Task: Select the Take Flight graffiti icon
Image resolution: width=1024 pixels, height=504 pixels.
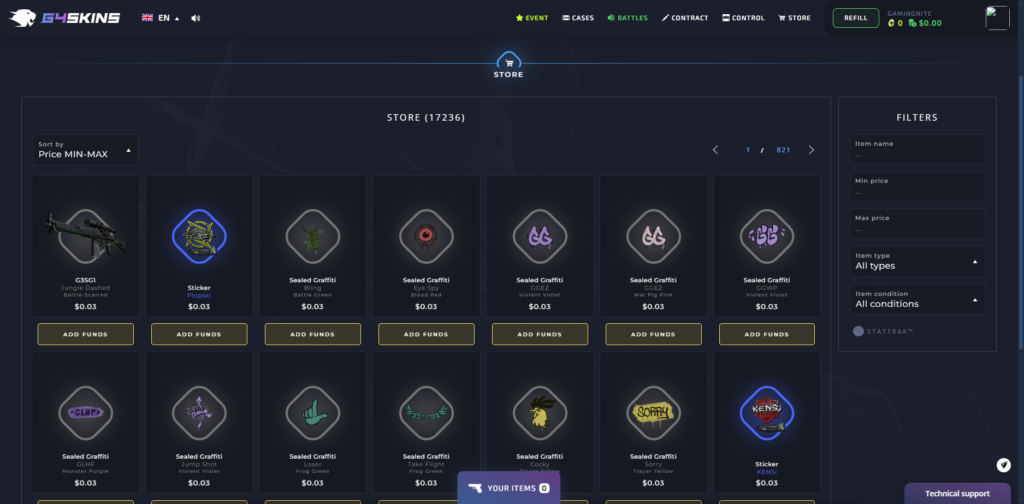Action: [426, 413]
